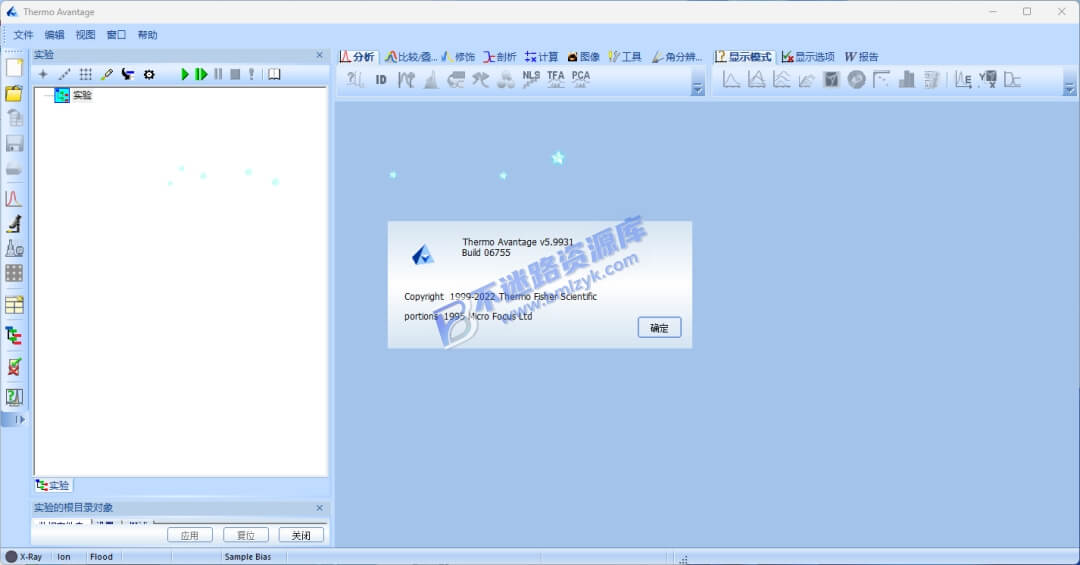The width and height of the screenshot is (1080, 565).
Task: Click the yellow table layout sidebar icon
Action: pyautogui.click(x=14, y=305)
